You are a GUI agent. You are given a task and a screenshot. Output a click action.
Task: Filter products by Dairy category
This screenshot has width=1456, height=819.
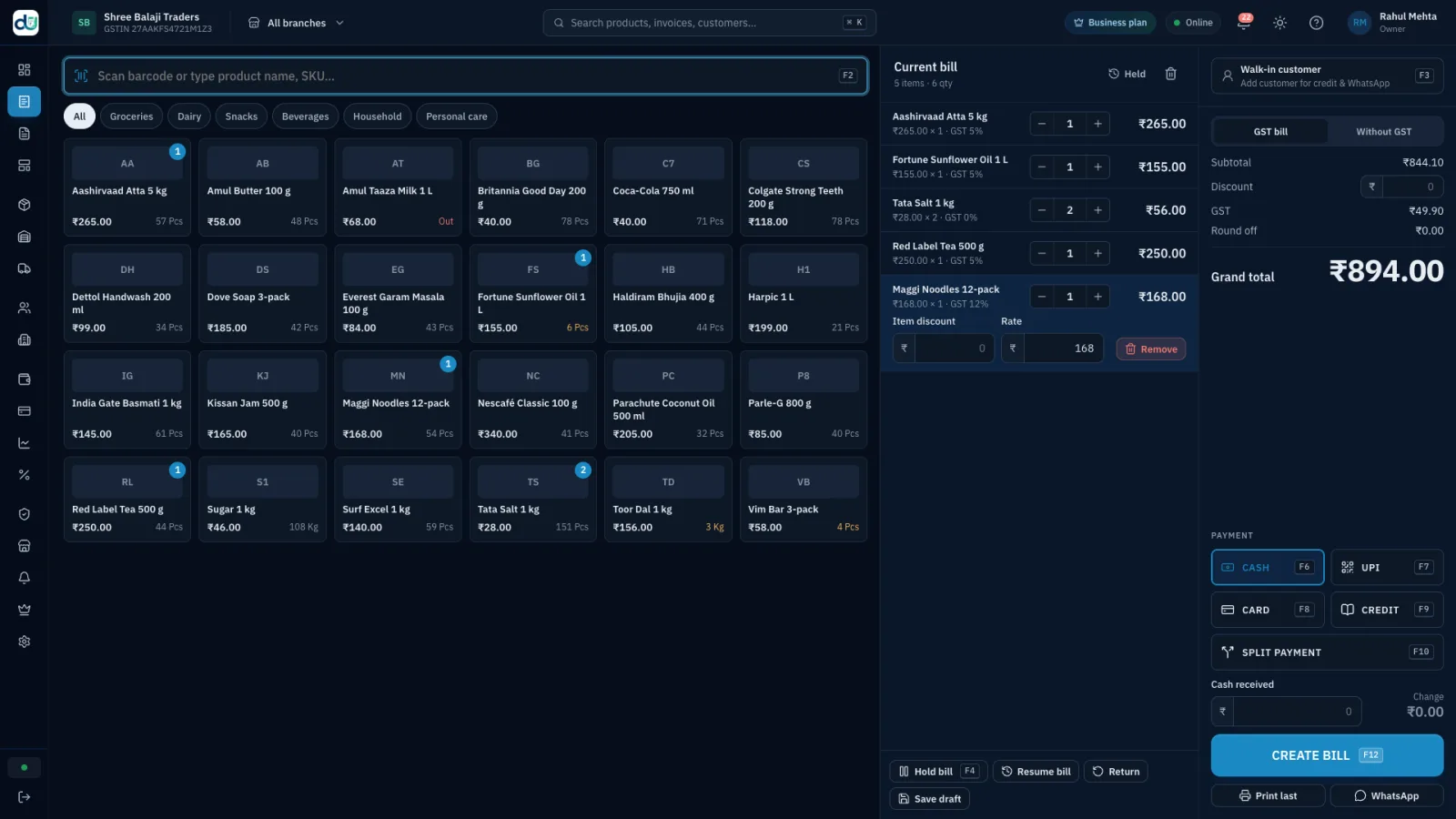[189, 116]
